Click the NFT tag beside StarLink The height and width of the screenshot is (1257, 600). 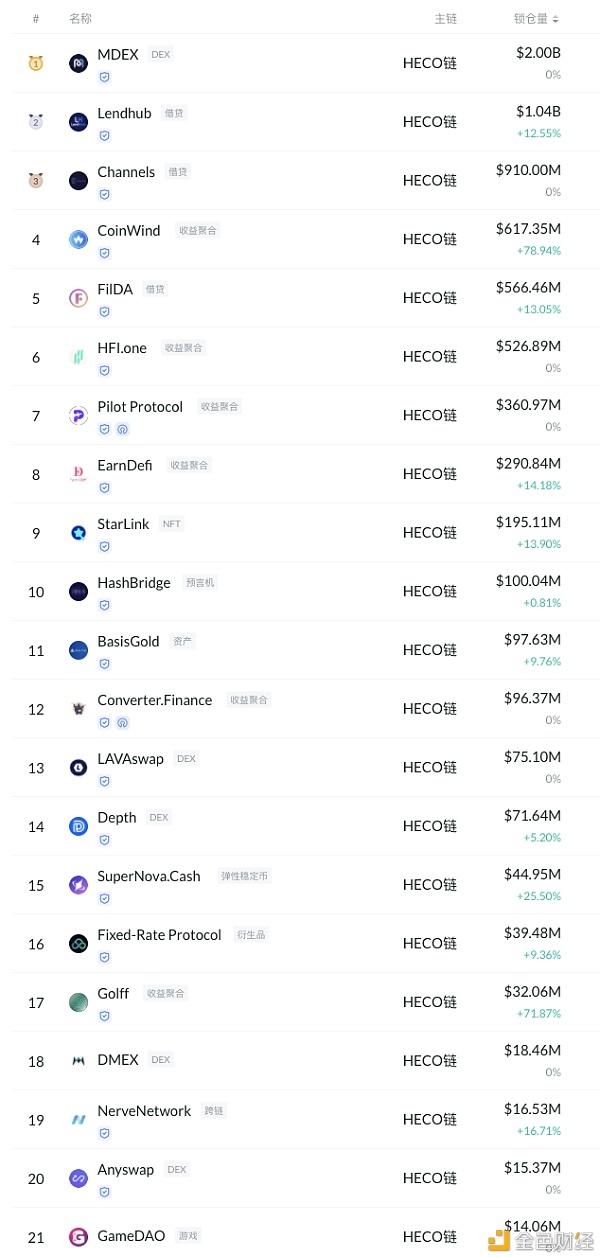[172, 524]
